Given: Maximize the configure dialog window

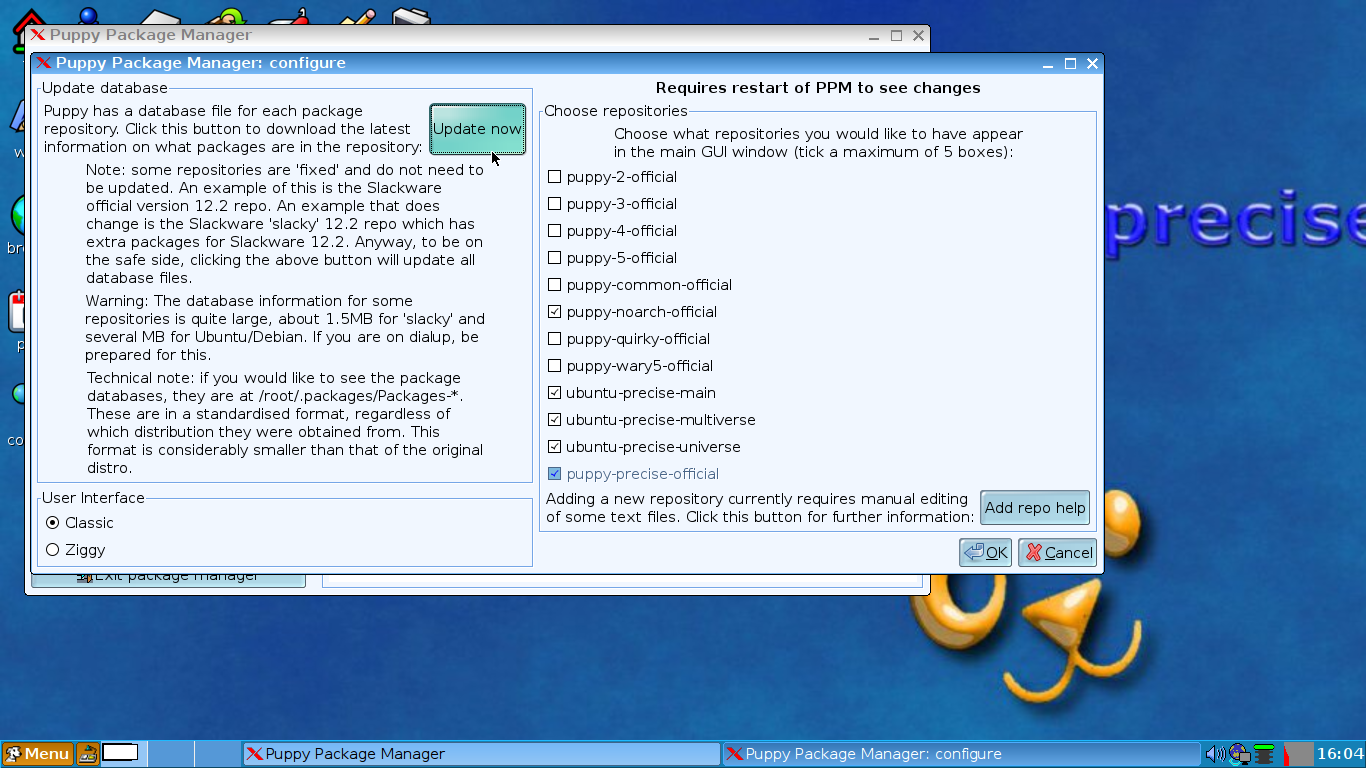Looking at the screenshot, I should pyautogui.click(x=1070, y=63).
